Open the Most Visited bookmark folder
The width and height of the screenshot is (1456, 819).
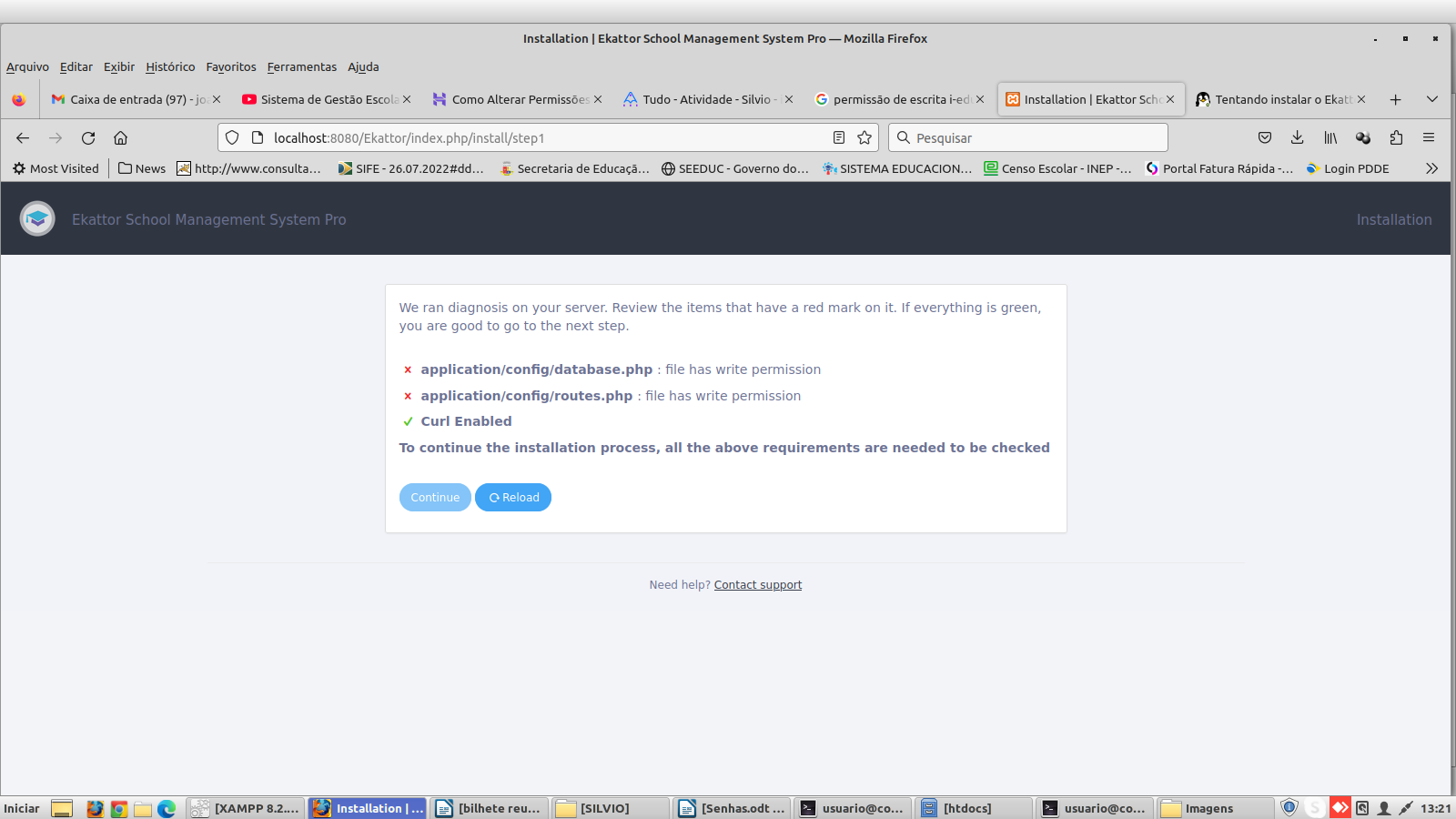pos(56,168)
